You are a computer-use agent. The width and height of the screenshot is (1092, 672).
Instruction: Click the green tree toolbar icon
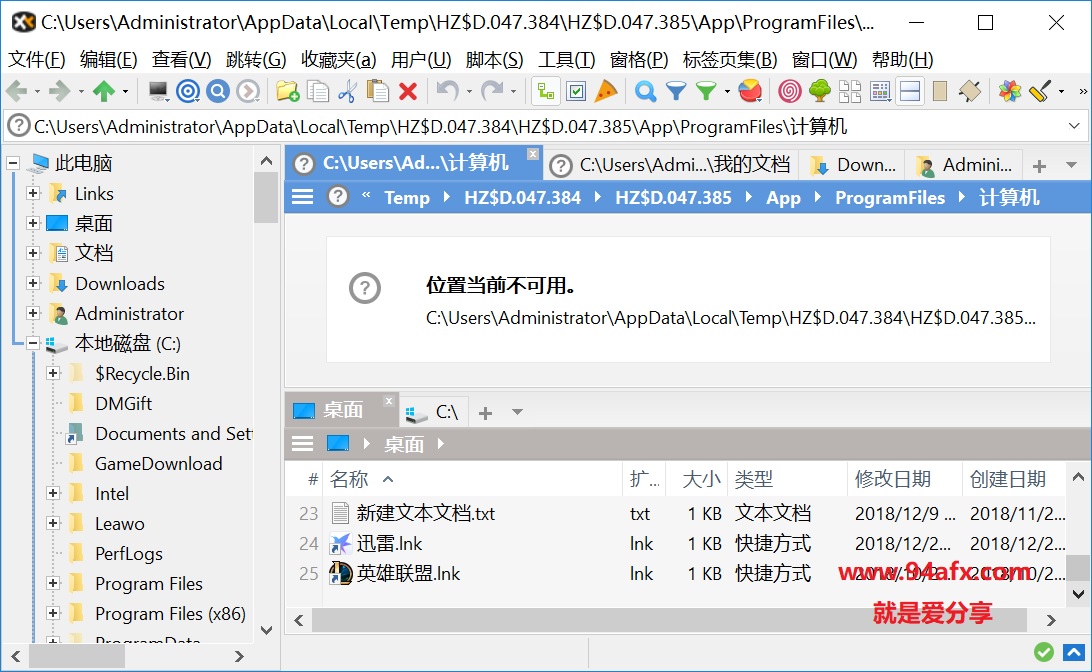click(820, 91)
